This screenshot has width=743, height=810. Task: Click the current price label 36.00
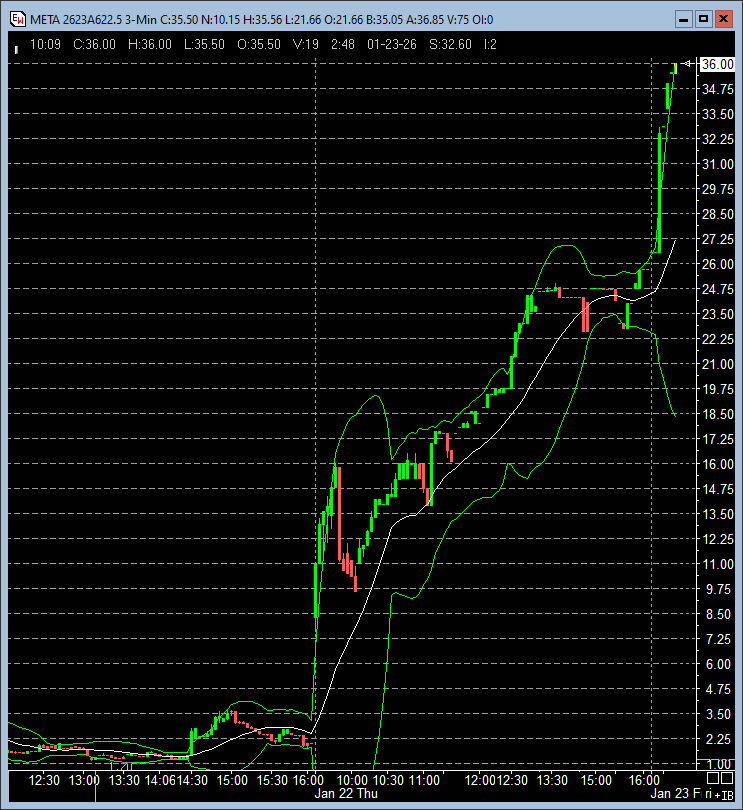(x=717, y=64)
